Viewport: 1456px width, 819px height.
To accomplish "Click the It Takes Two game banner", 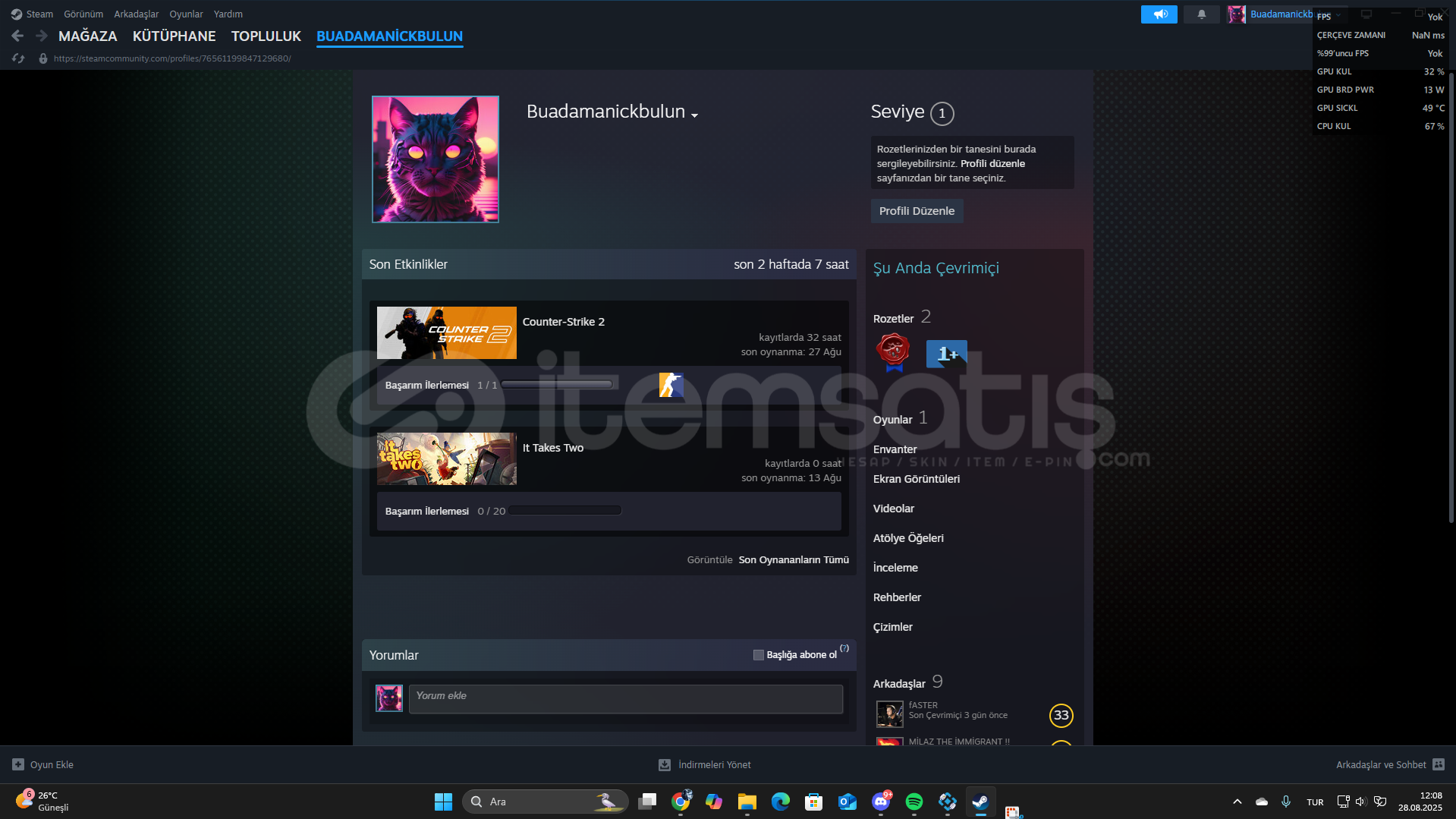I will pos(447,458).
